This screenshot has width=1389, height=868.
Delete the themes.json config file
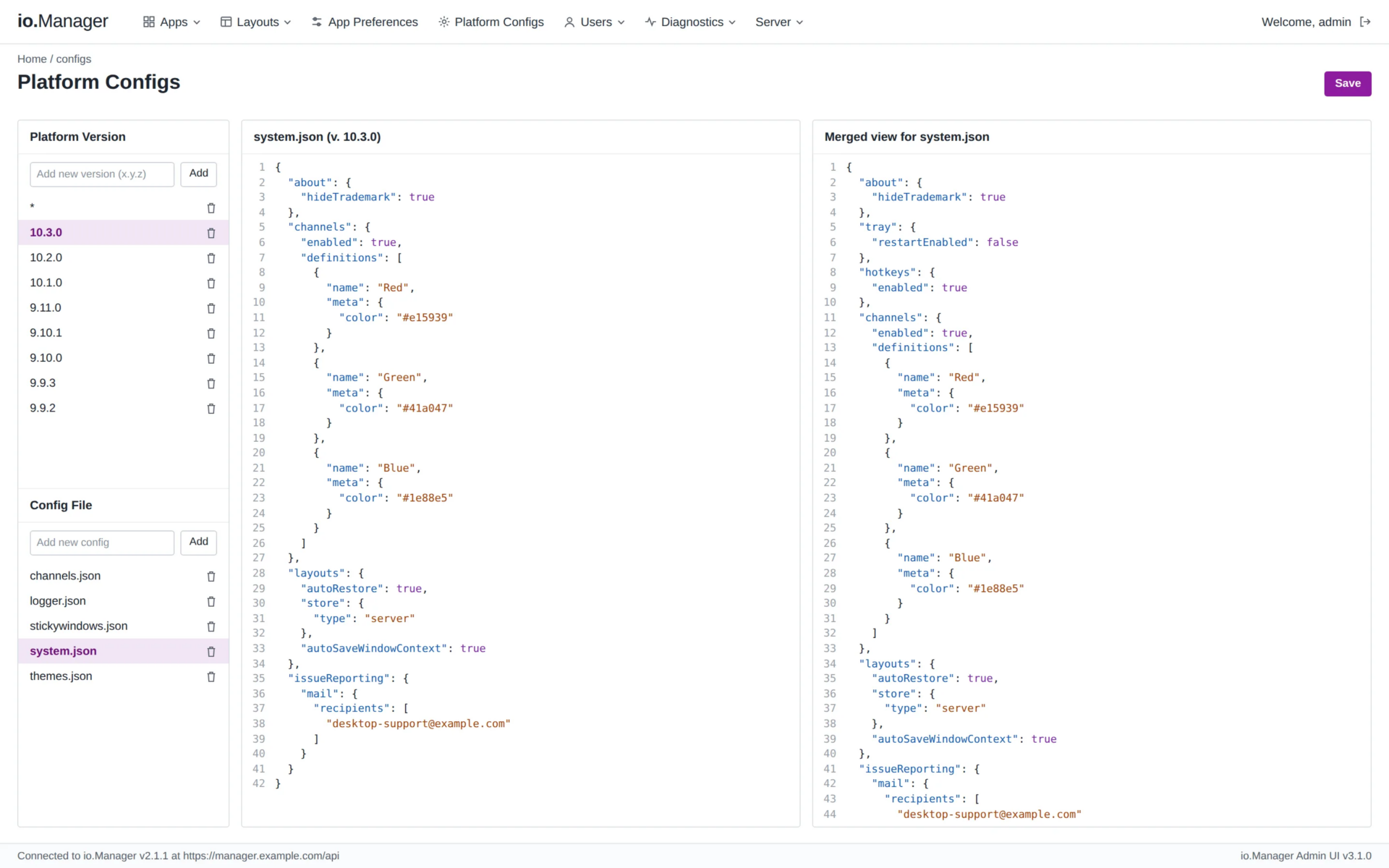tap(211, 677)
